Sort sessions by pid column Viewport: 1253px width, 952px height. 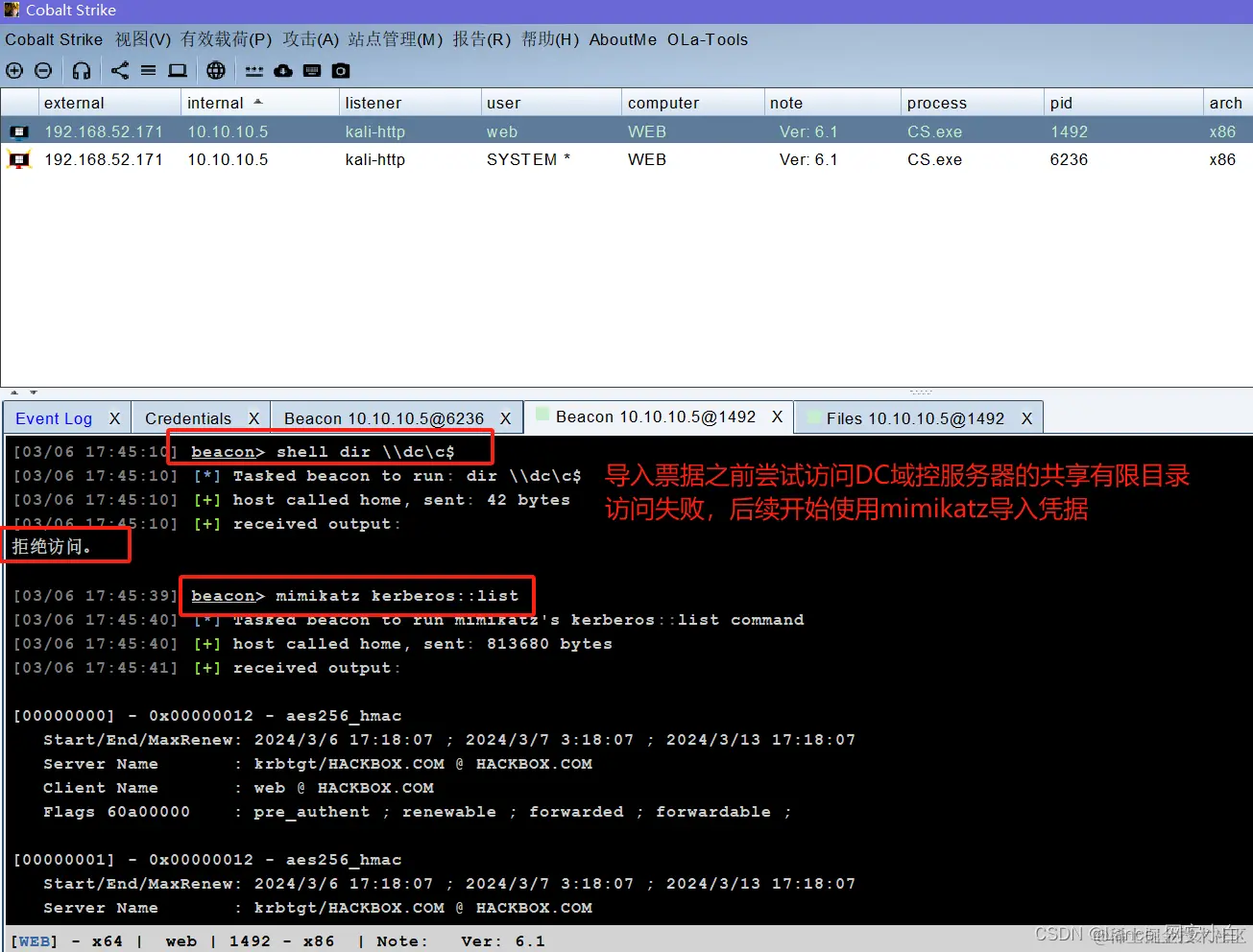[x=1122, y=103]
